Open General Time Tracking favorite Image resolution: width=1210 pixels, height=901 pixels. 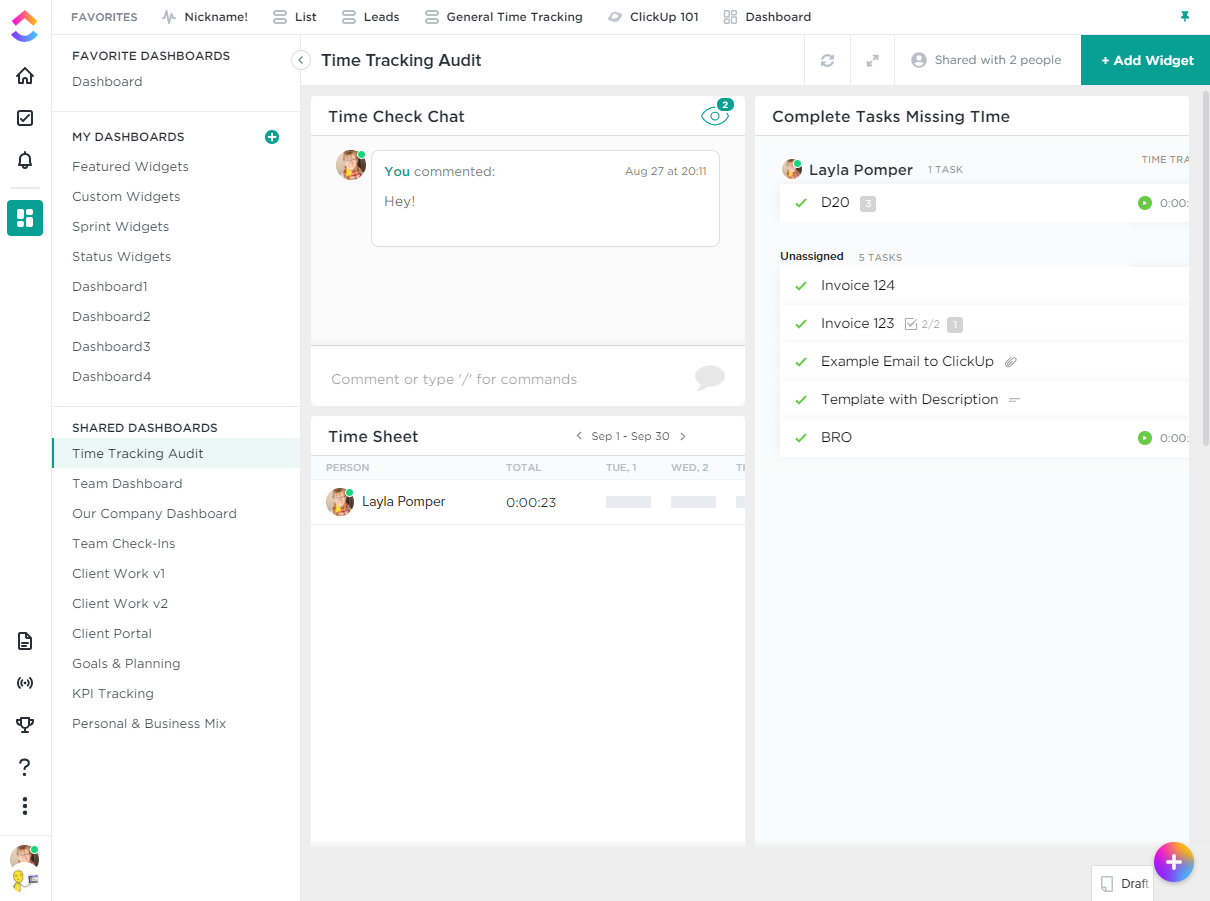(x=504, y=17)
